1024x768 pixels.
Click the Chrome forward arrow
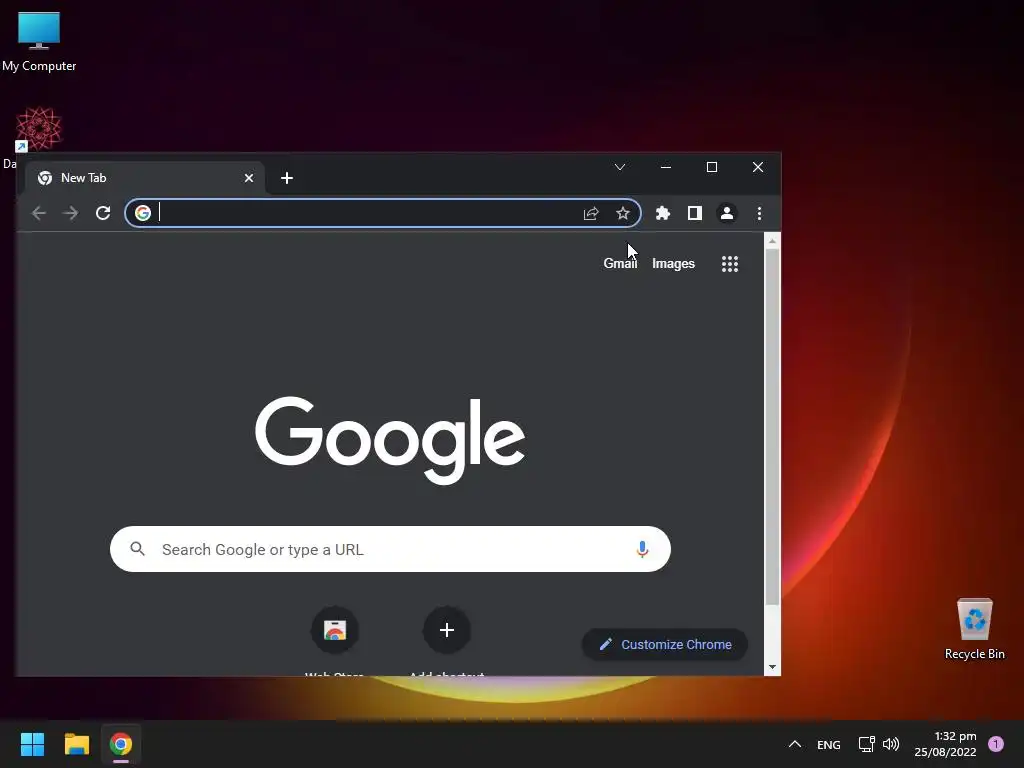point(71,213)
